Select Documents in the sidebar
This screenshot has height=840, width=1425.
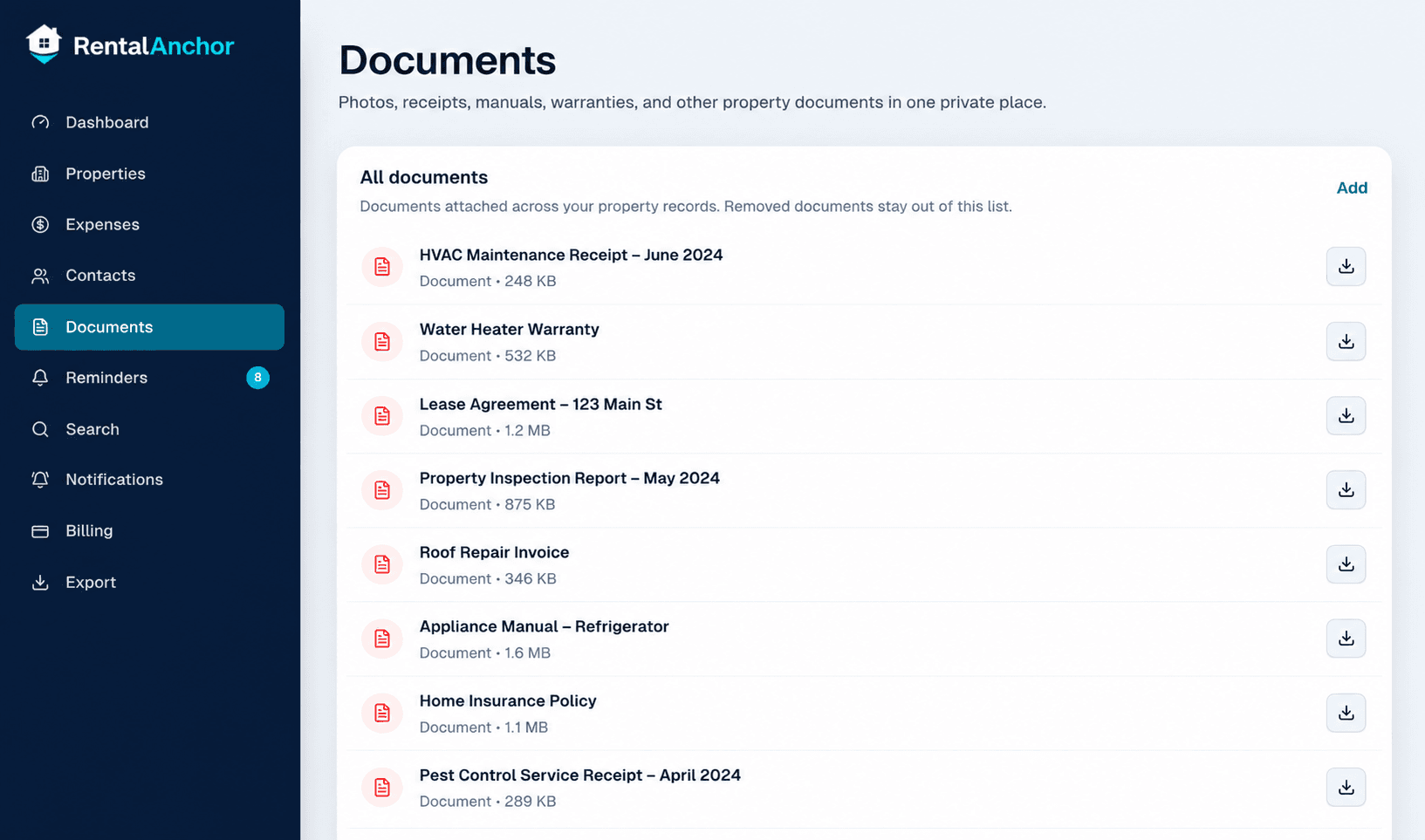tap(149, 327)
